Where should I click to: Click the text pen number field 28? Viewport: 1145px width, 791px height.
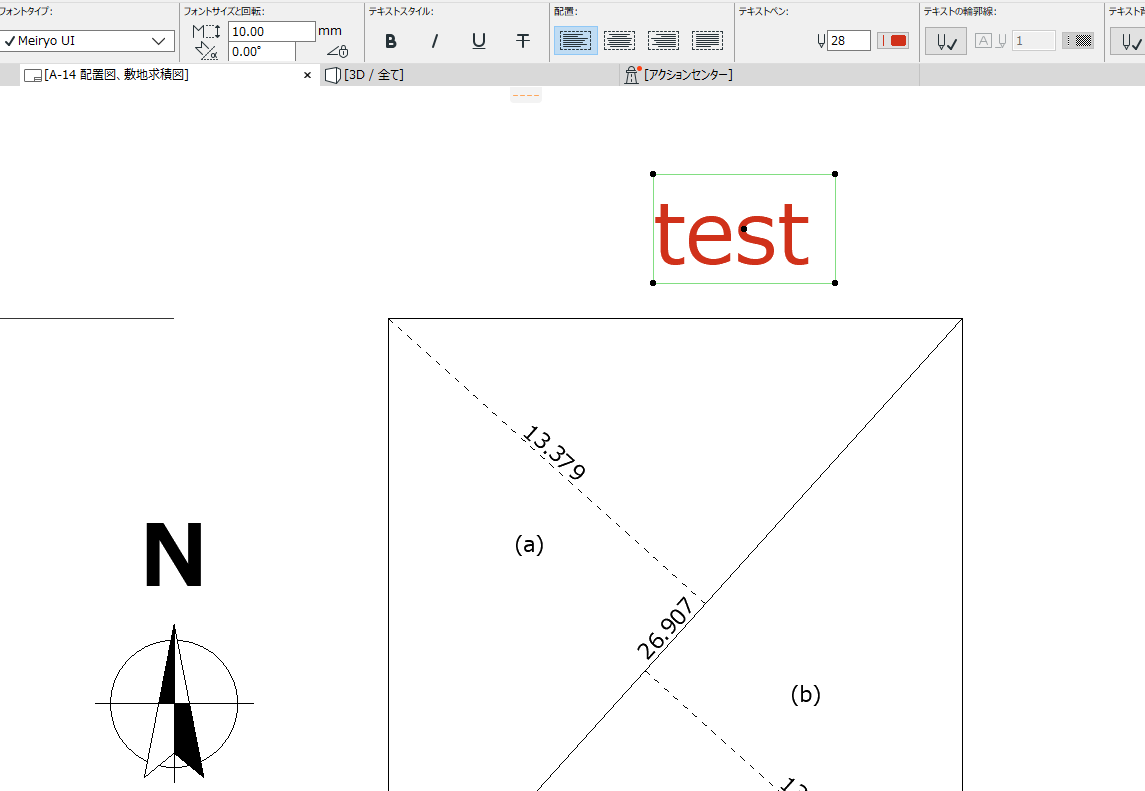coord(849,41)
